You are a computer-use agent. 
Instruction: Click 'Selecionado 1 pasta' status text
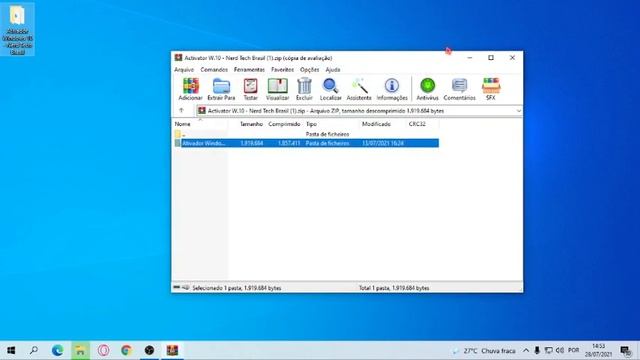tap(236, 288)
